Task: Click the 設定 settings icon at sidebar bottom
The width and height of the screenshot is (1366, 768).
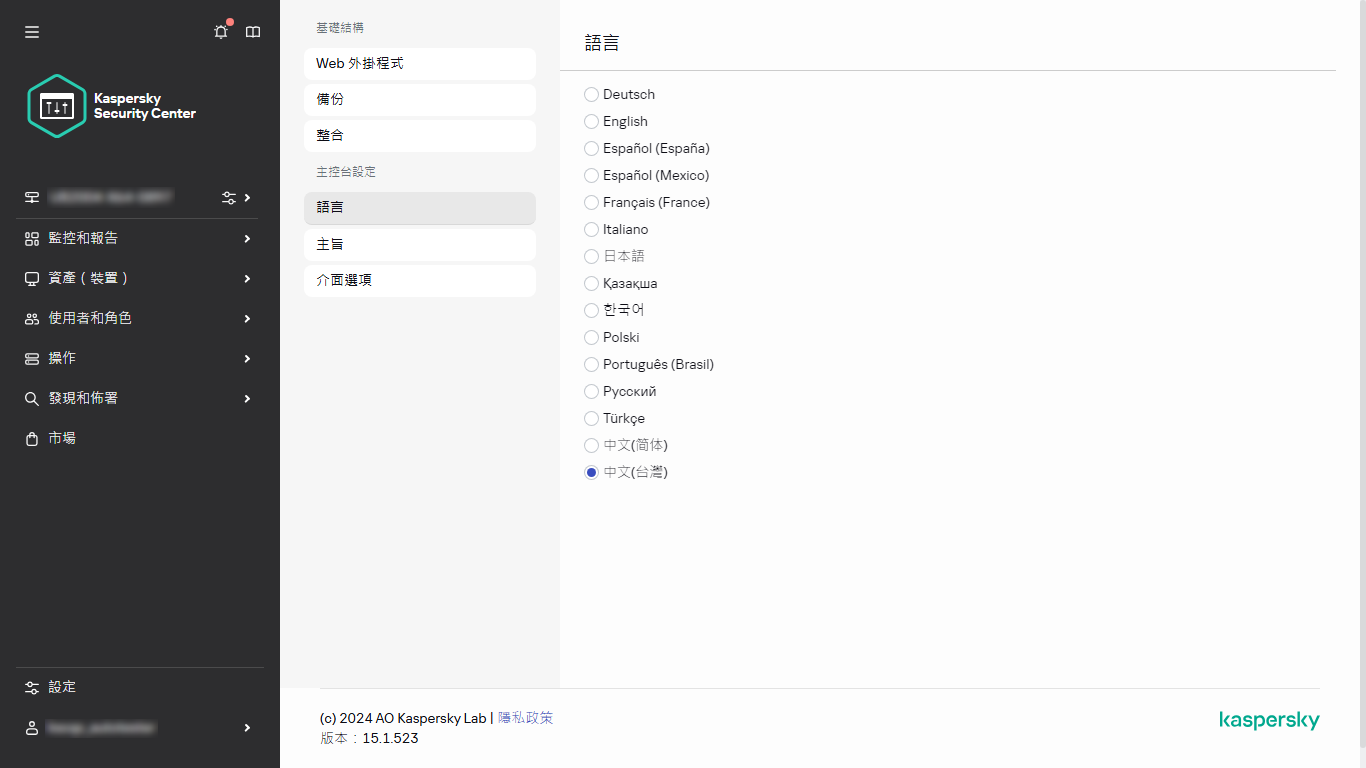Action: point(32,687)
